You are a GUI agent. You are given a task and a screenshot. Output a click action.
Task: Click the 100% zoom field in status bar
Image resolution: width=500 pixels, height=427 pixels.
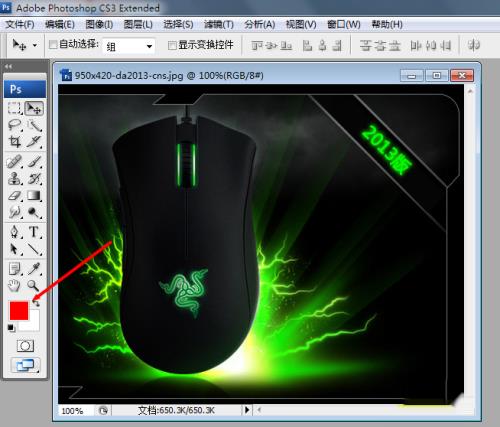point(76,411)
